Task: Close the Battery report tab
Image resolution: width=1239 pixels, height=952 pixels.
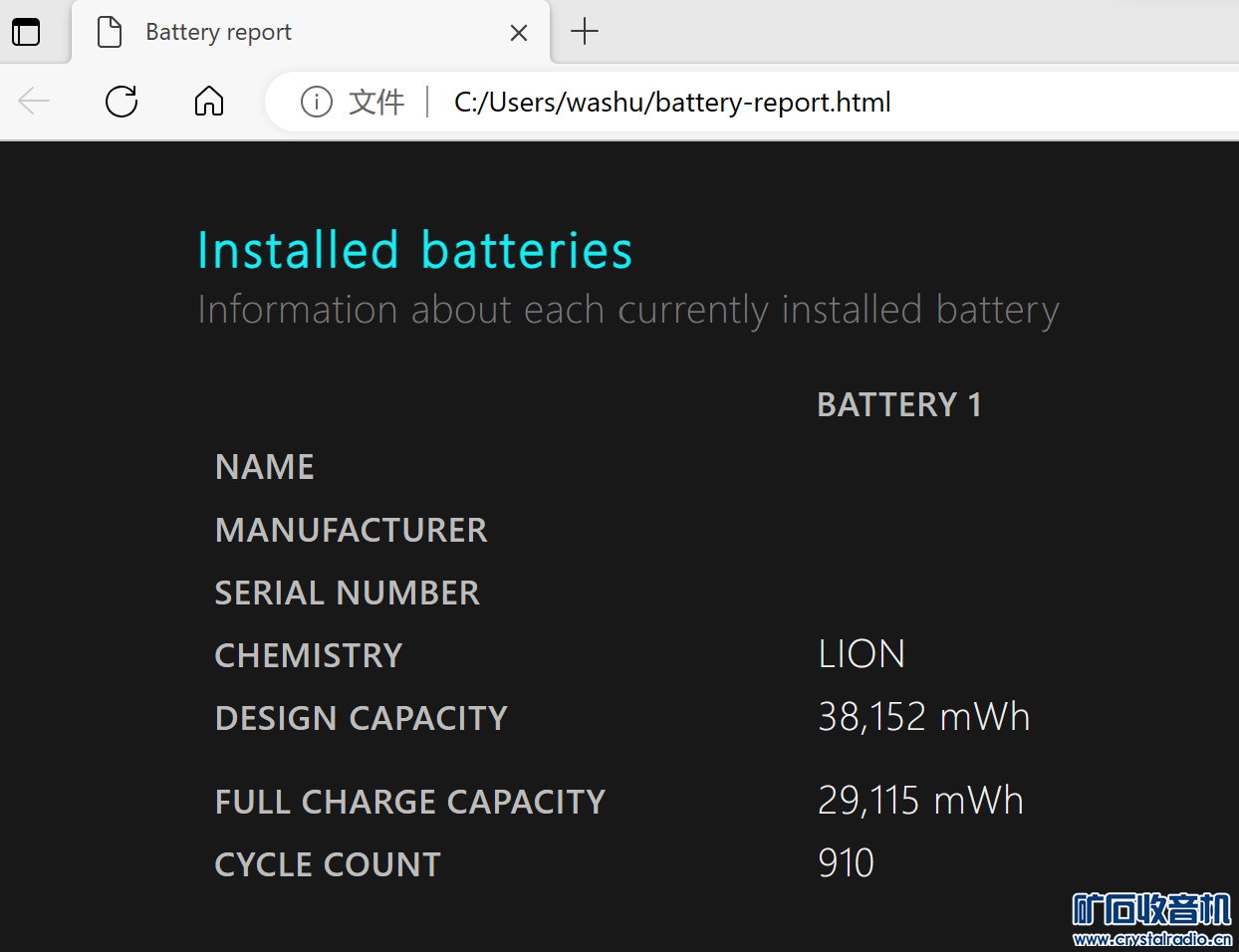Action: (x=519, y=33)
